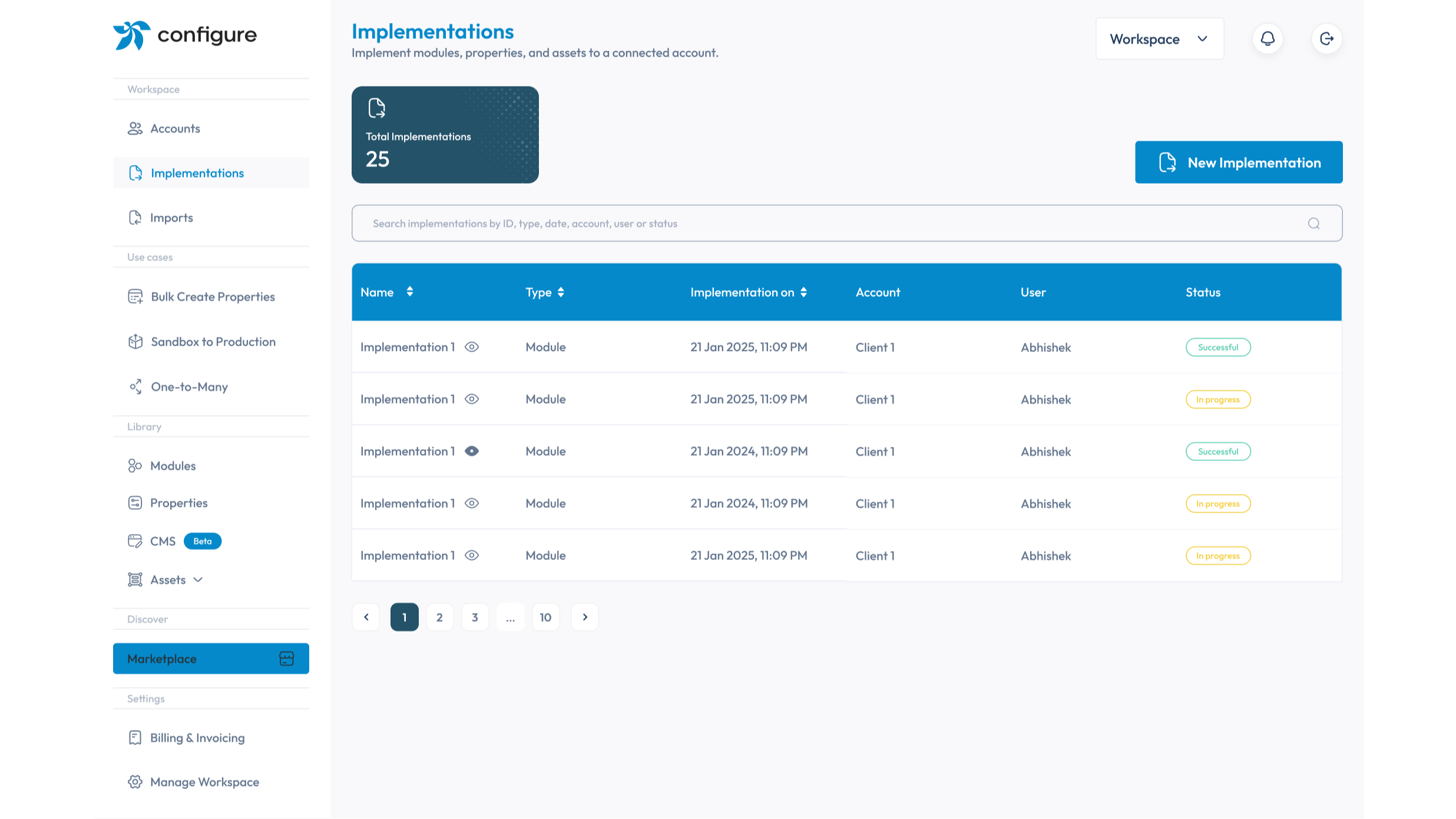Viewport: 1456px width, 819px height.
Task: Expand the Assets section chevron
Action: 198,579
